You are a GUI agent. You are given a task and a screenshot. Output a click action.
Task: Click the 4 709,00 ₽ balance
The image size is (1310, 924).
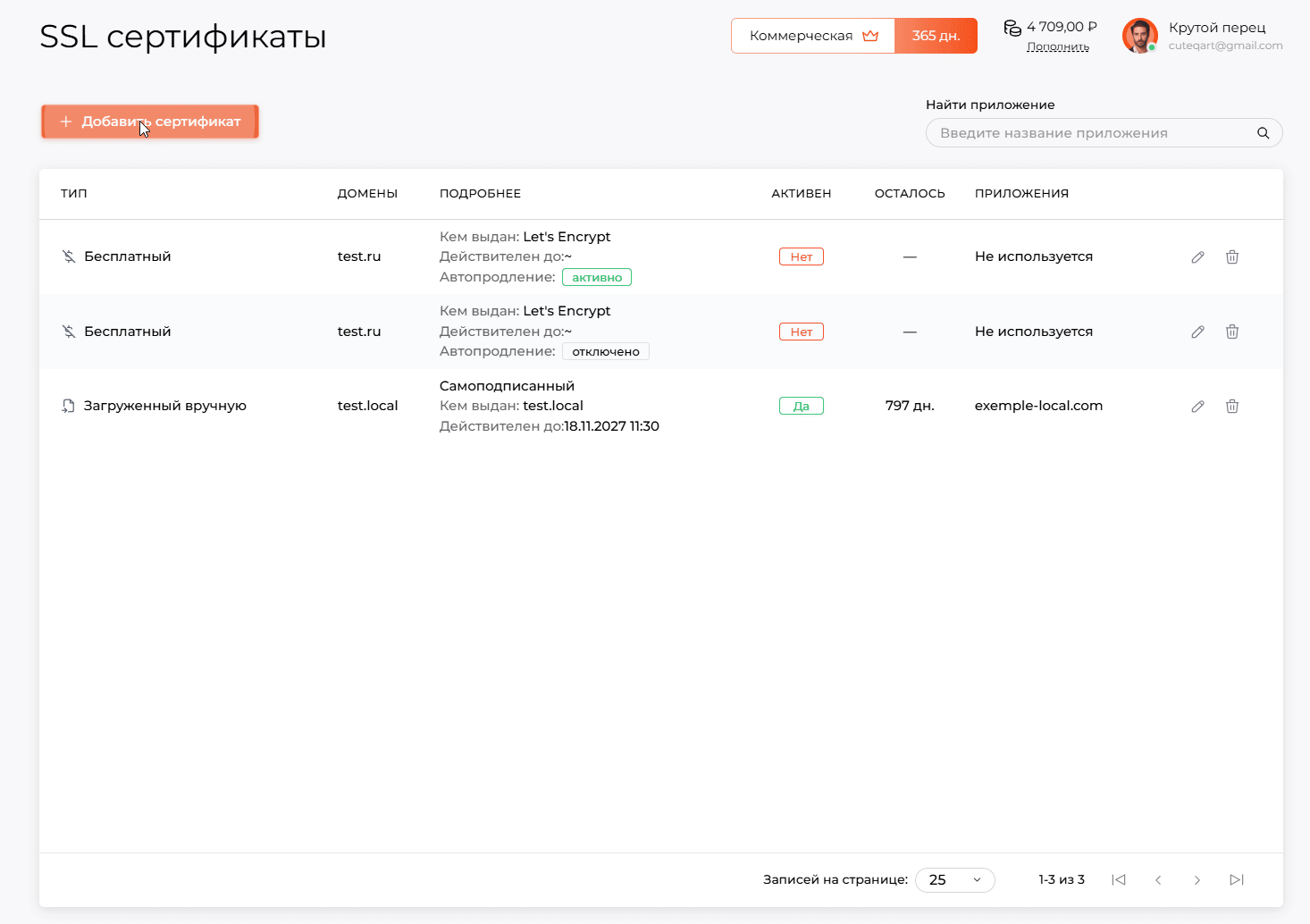point(1062,27)
